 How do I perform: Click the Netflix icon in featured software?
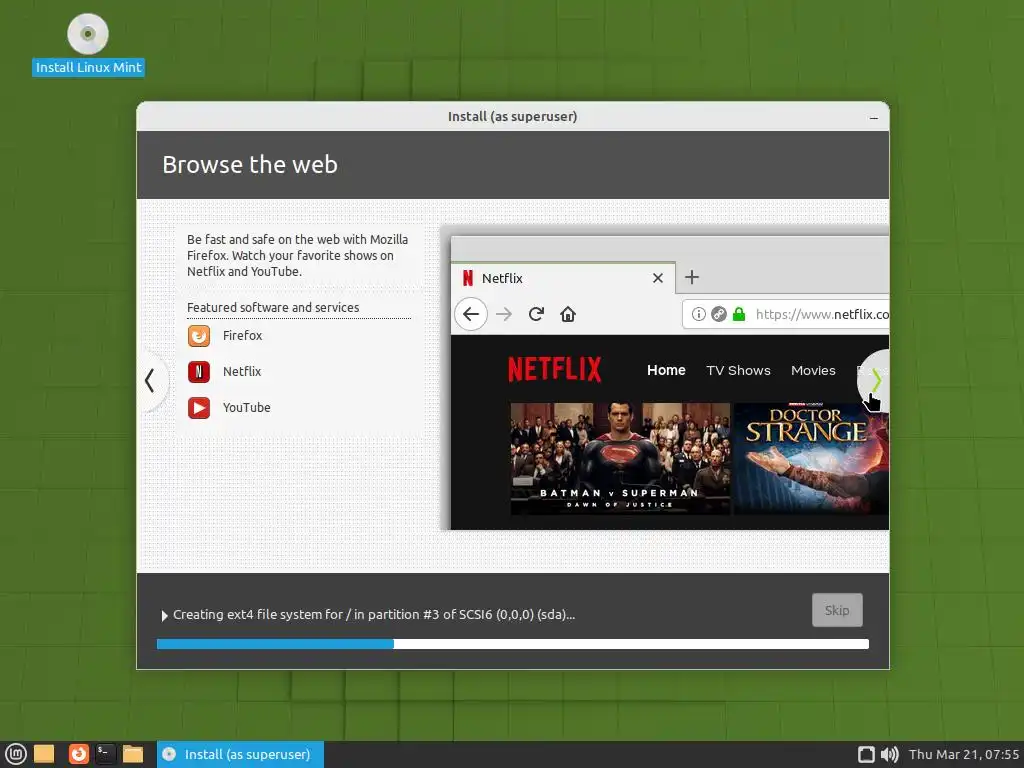pos(199,372)
